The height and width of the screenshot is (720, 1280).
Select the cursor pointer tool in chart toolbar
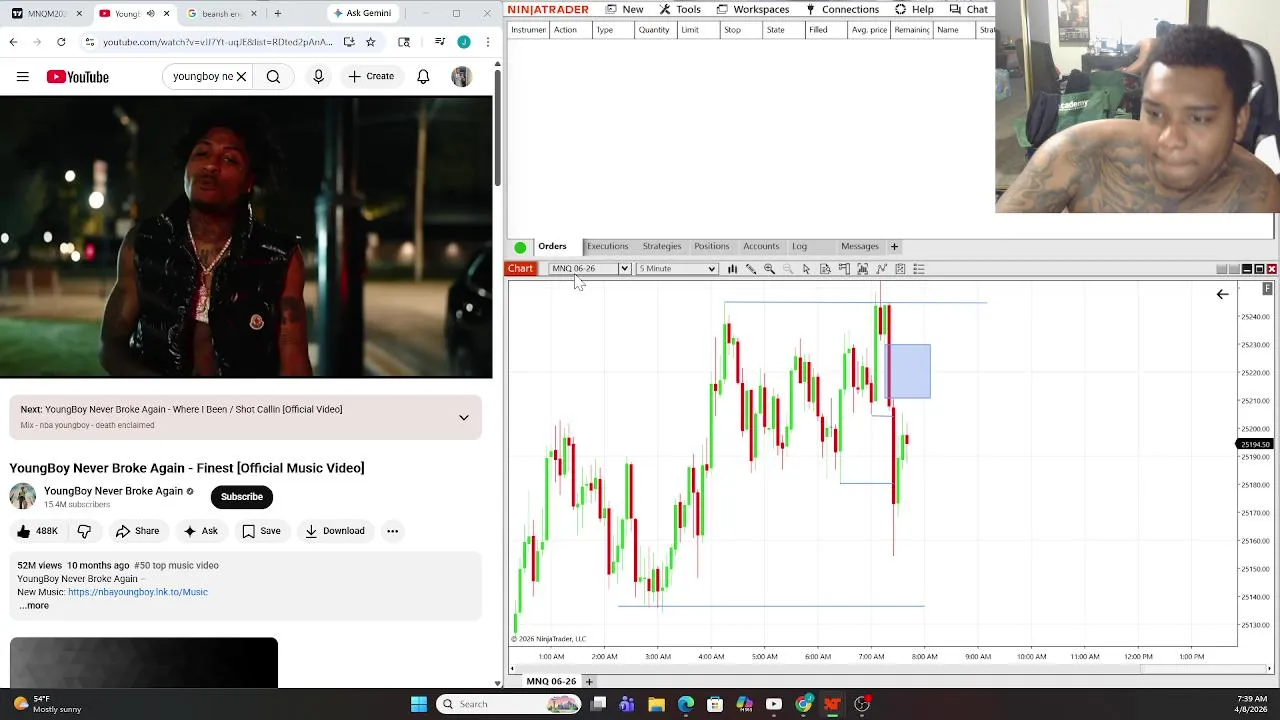click(x=806, y=269)
